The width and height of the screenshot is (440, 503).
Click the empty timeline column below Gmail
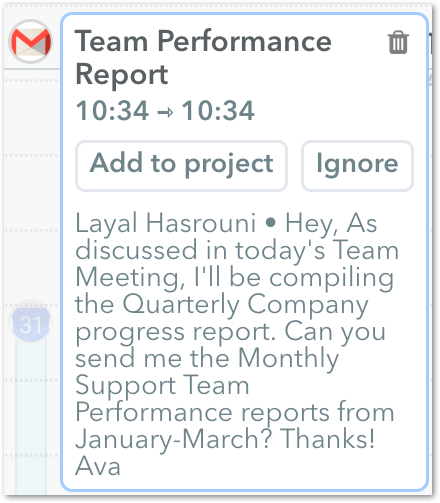point(32,187)
